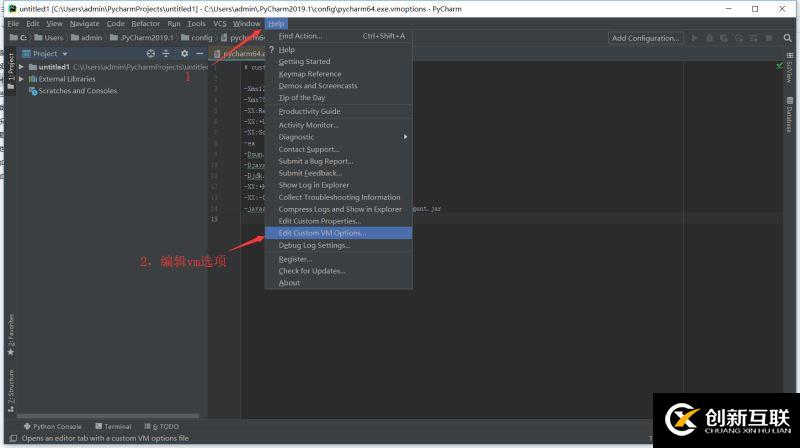Click the Stop icon in toolbar
Screen dimensions: 800x448
[x=769, y=38]
